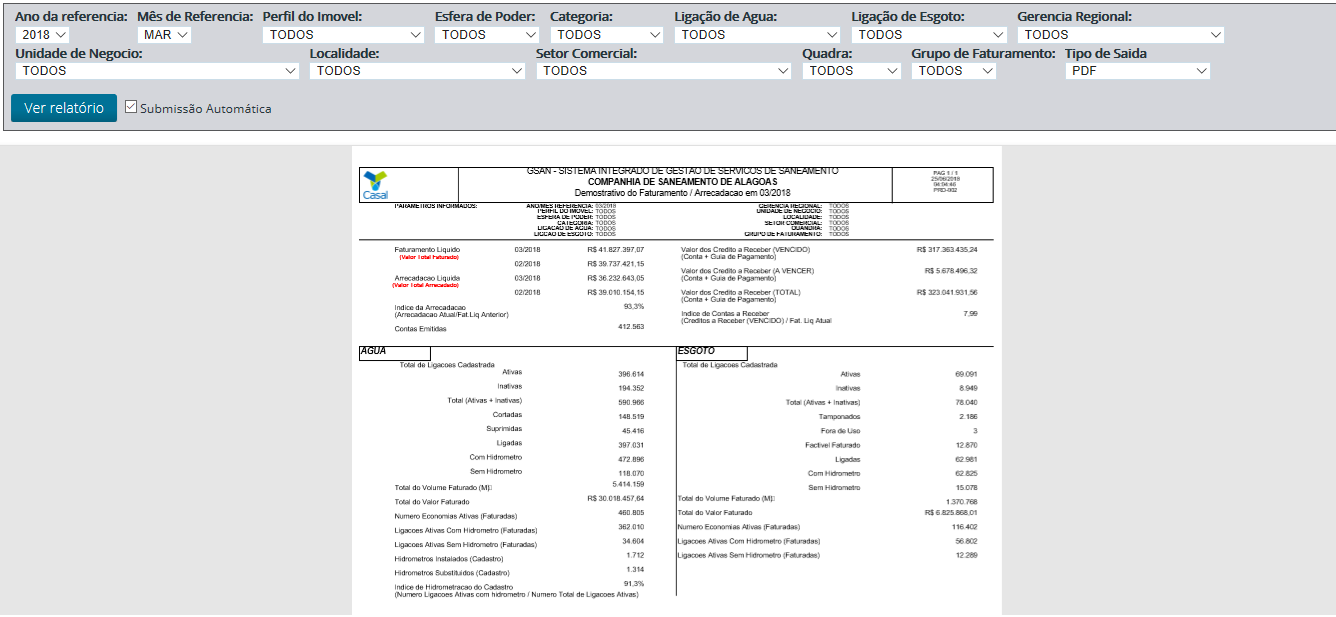Open the Localidade selector
The image size is (1336, 617).
(417, 70)
